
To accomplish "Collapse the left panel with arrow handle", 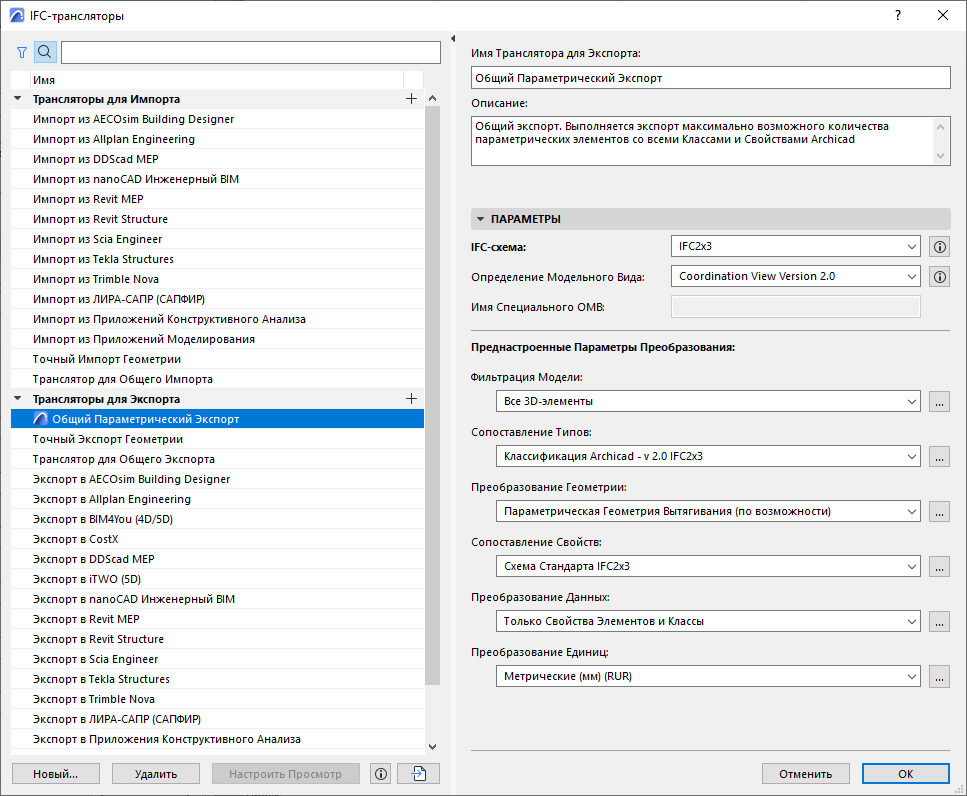I will click(453, 39).
